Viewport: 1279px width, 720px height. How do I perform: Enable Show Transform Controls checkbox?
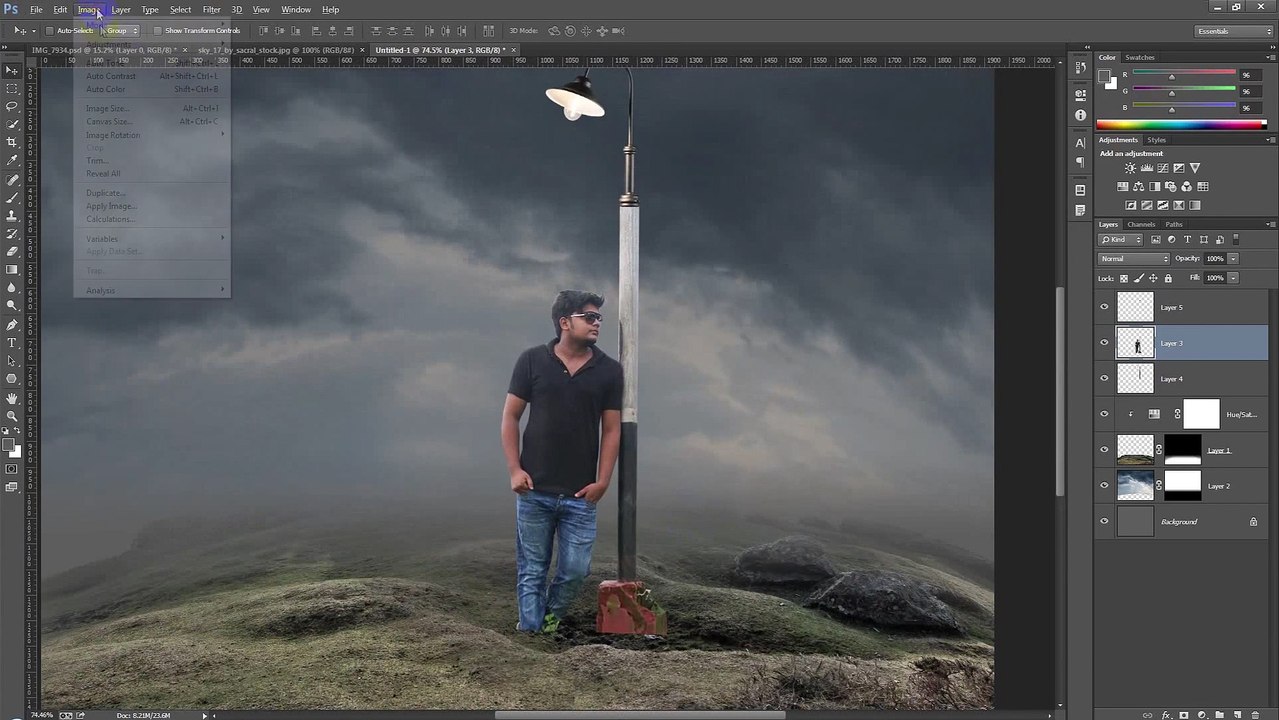point(157,31)
